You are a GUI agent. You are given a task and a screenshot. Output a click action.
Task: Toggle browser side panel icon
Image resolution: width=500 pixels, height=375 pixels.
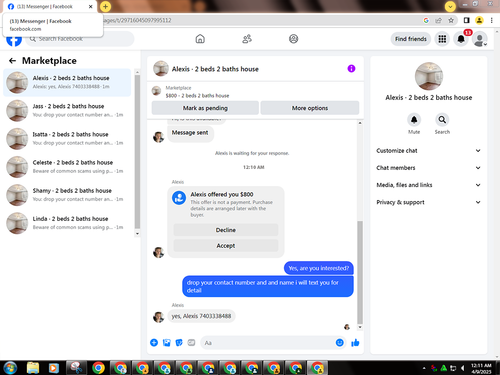point(467,20)
